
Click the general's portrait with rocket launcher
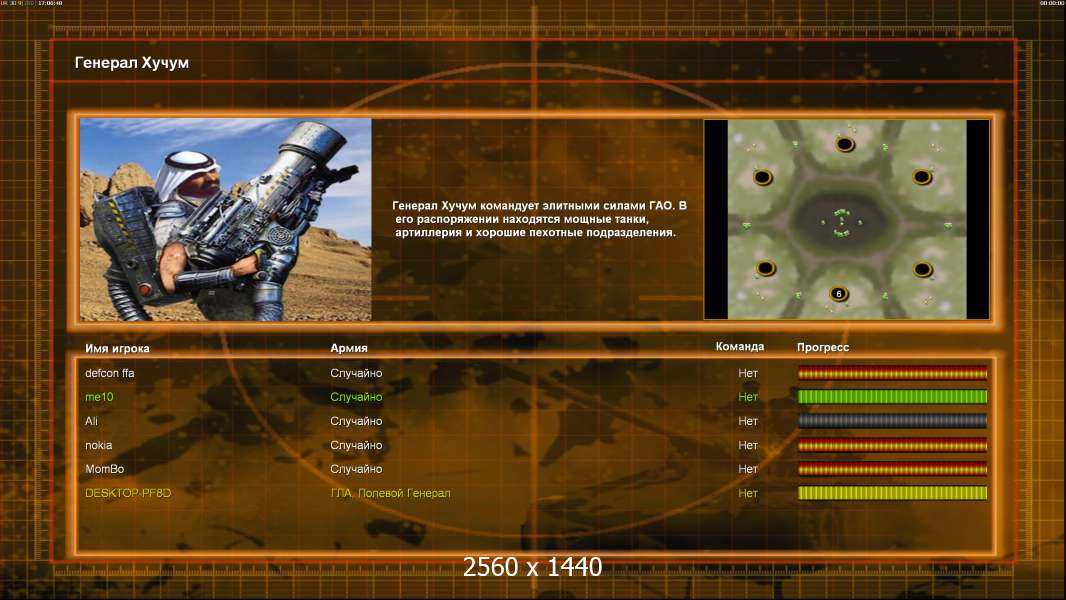[226, 219]
